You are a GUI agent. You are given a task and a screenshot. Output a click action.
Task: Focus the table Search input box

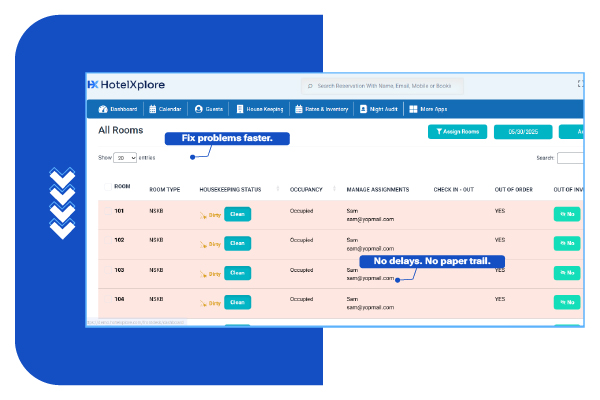[570, 158]
